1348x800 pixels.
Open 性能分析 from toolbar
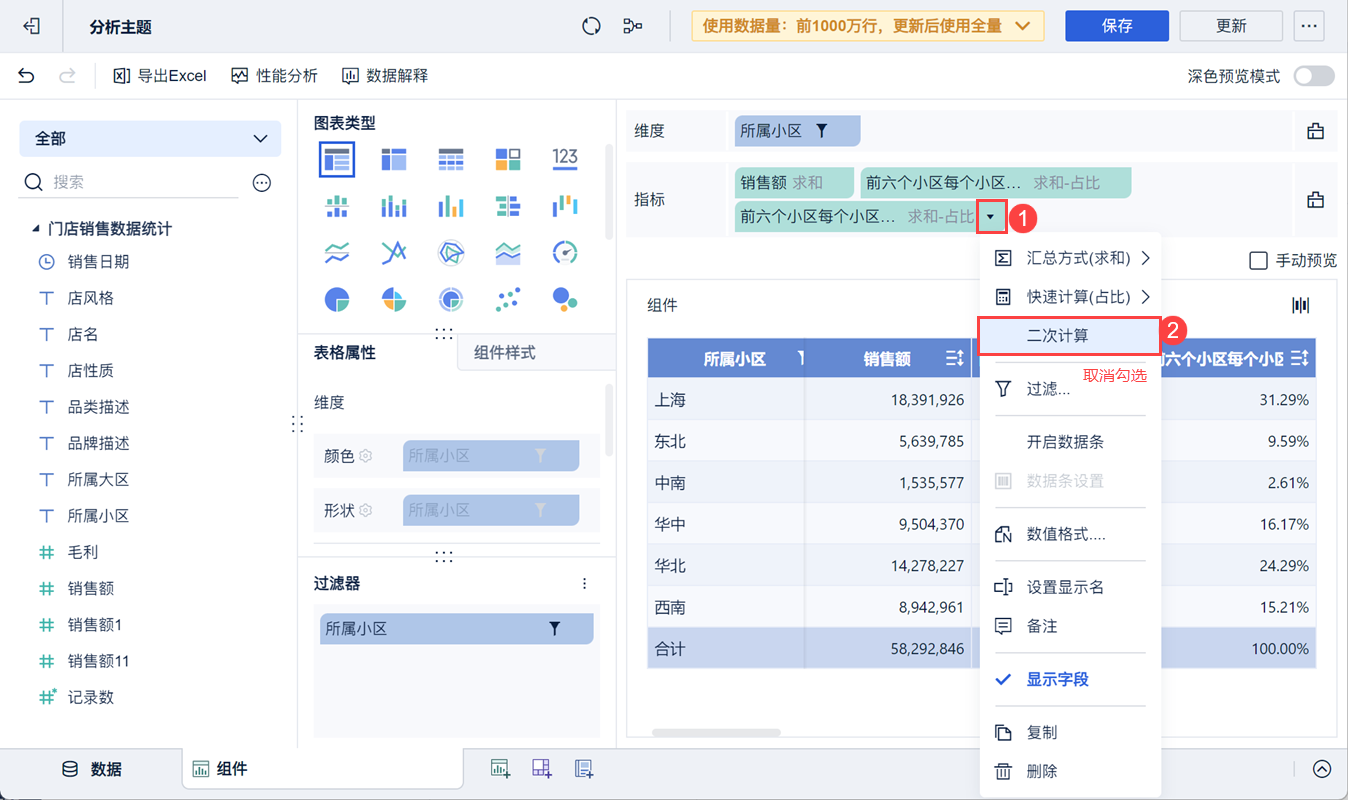click(x=274, y=76)
